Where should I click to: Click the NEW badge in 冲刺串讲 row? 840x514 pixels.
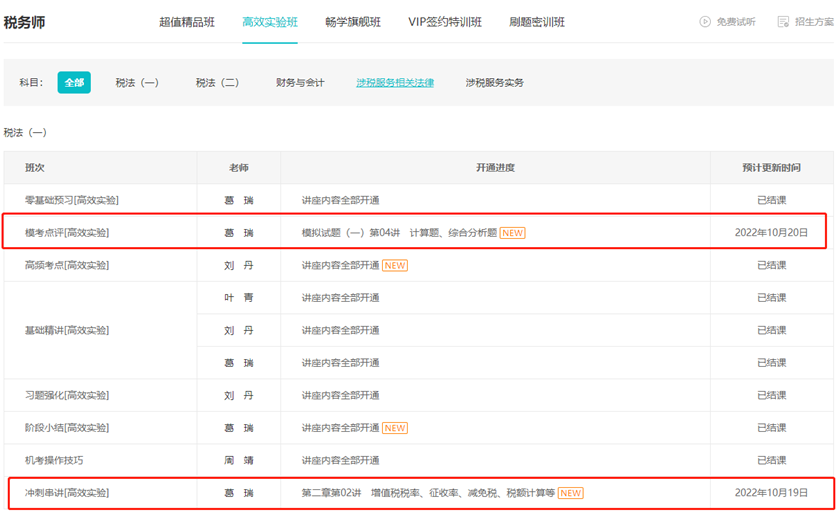click(x=571, y=493)
